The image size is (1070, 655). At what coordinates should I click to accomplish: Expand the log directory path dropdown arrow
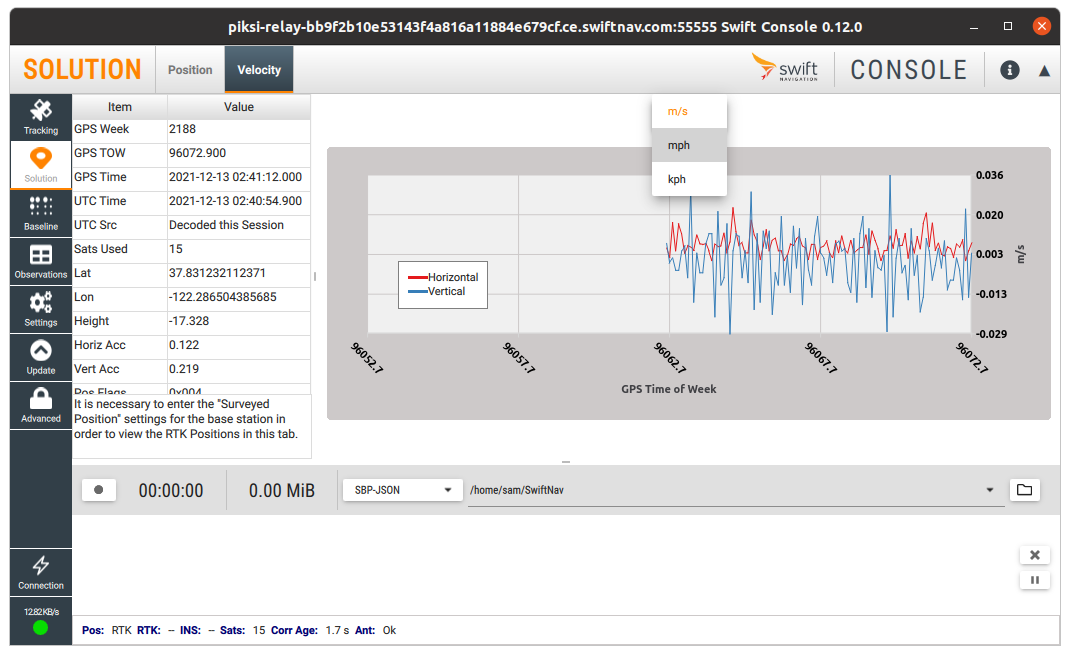coord(989,490)
